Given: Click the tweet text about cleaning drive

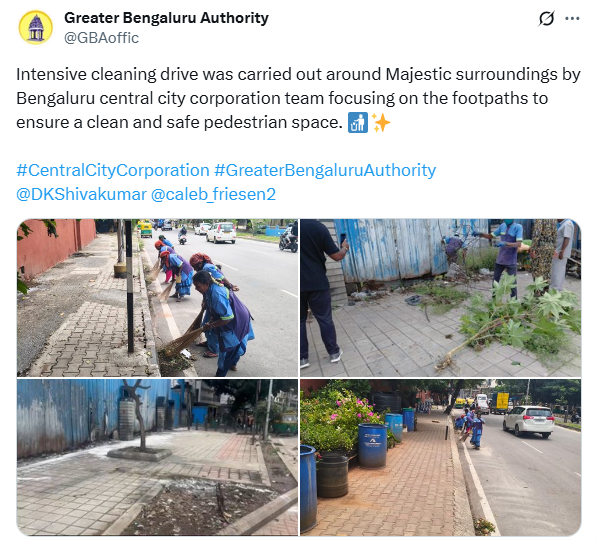Looking at the screenshot, I should [298, 98].
